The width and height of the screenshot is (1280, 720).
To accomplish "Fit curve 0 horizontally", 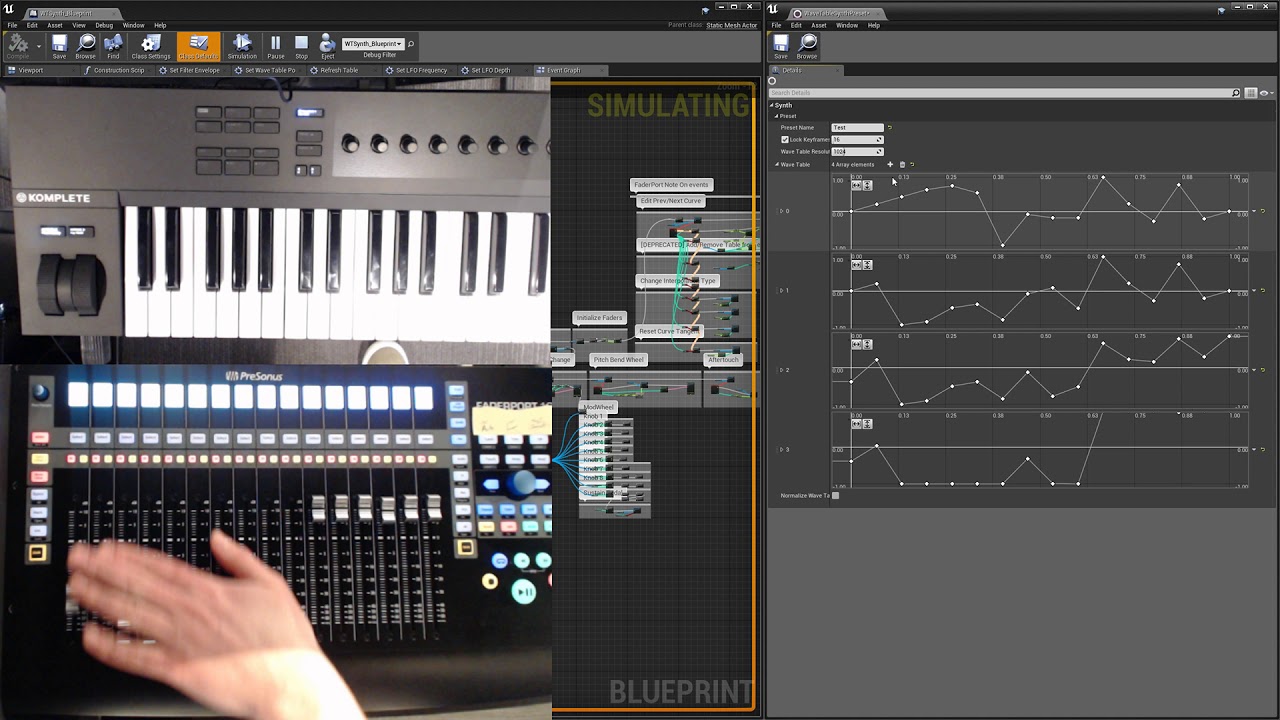I will coord(857,185).
